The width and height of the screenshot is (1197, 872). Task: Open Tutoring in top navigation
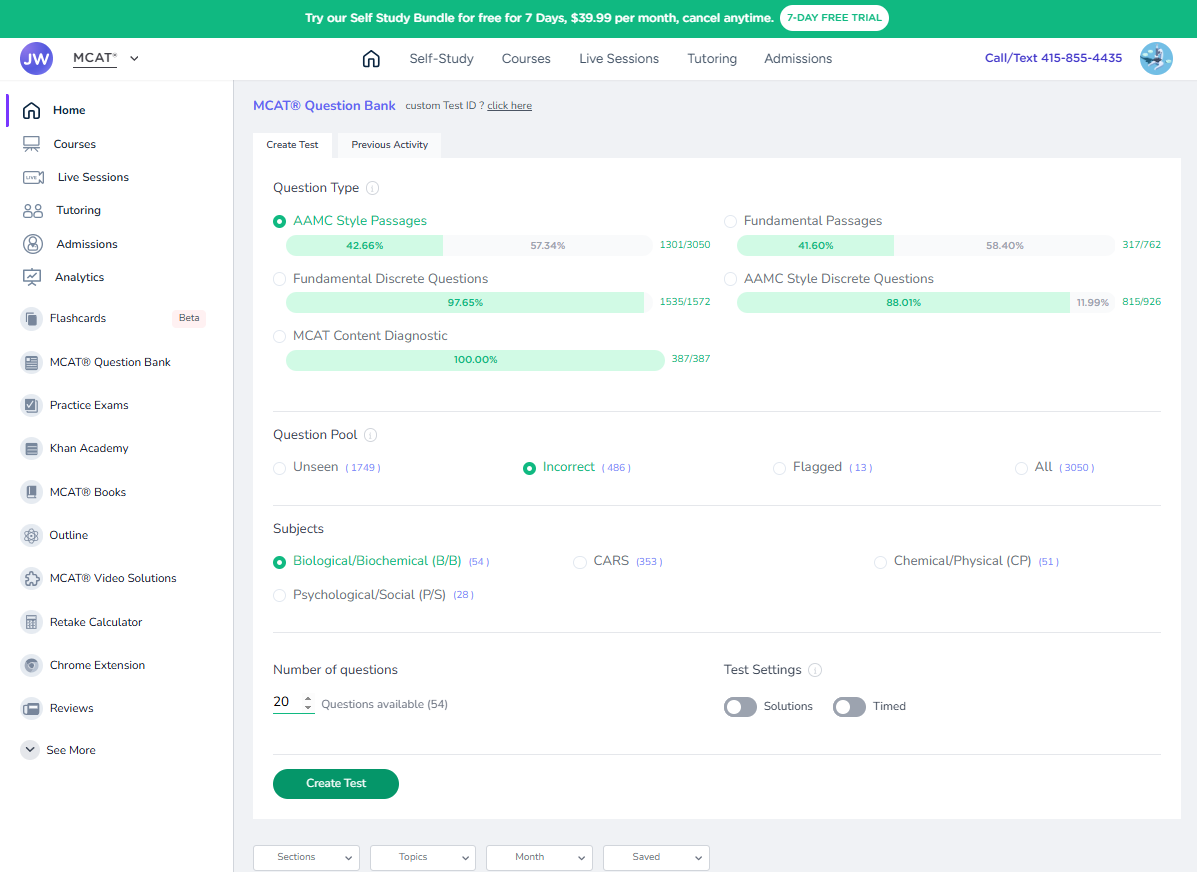(x=712, y=59)
